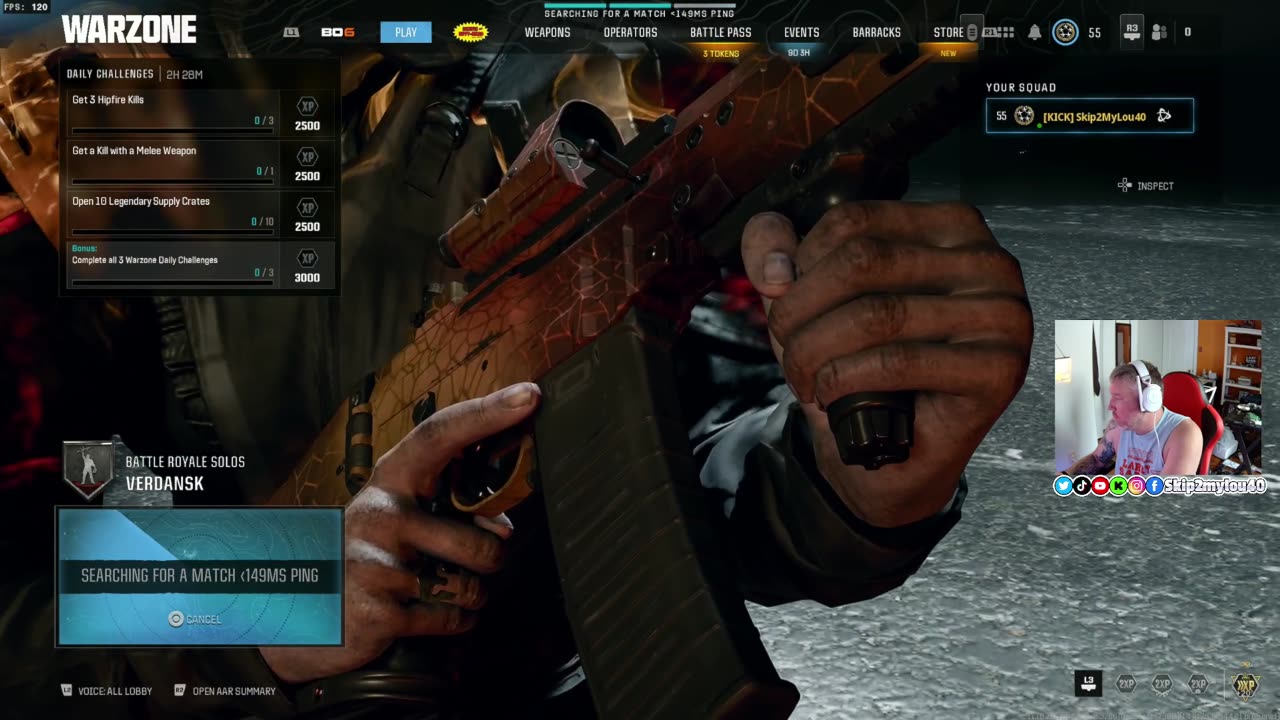This screenshot has width=1280, height=720.
Task: Open the social friends icon
Action: click(1159, 32)
